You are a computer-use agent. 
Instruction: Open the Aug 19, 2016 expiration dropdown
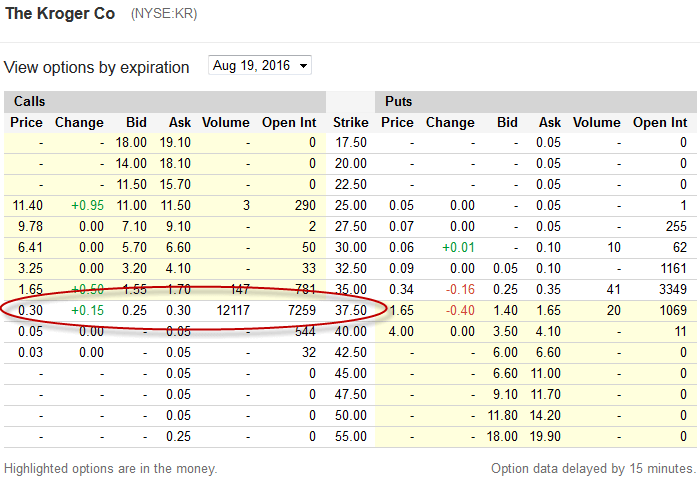coord(260,66)
